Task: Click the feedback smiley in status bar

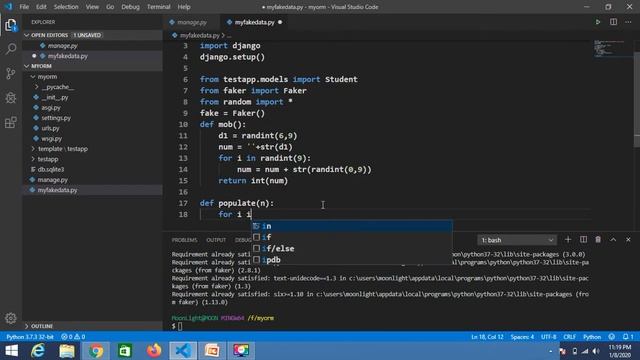Action: coord(611,337)
